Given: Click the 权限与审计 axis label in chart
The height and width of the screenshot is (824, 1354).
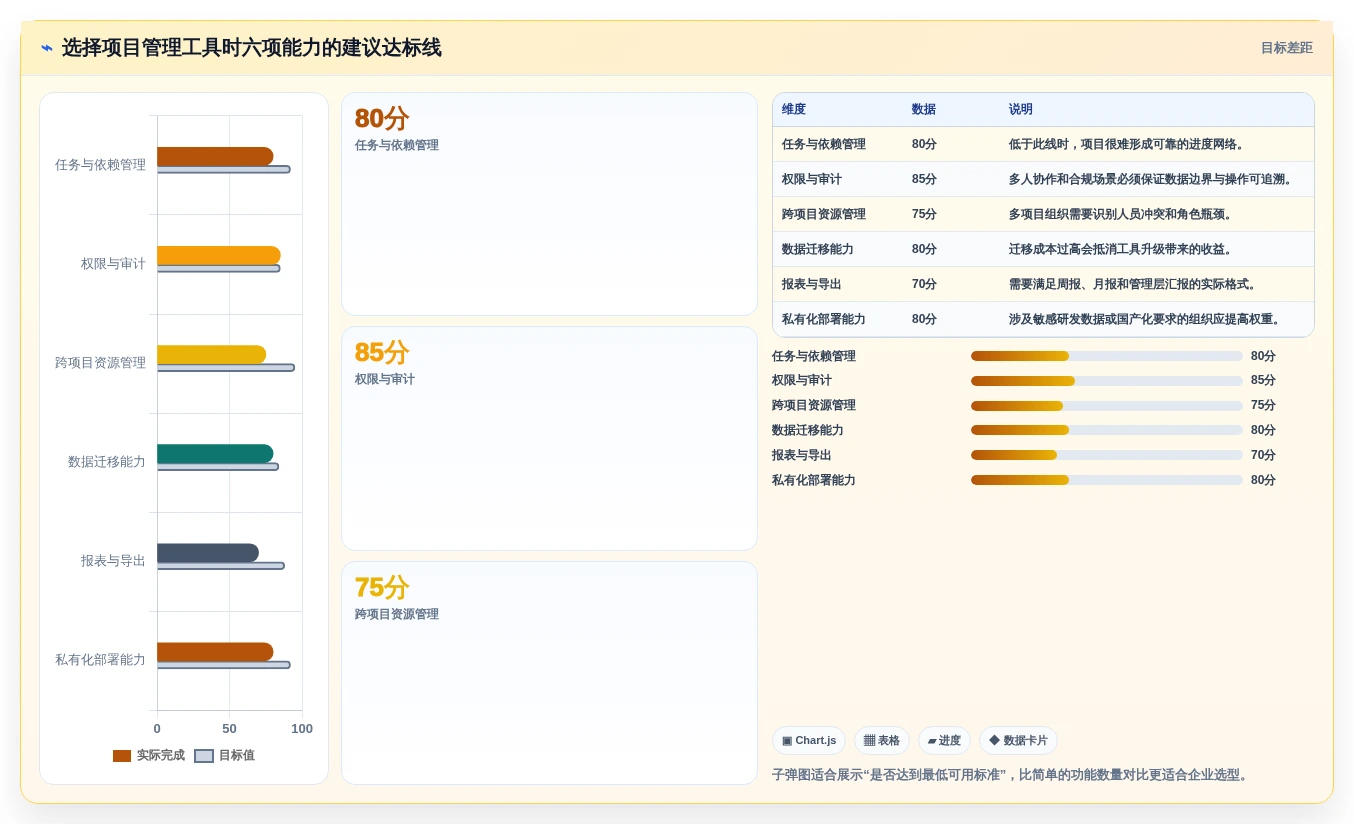Looking at the screenshot, I should 113,264.
